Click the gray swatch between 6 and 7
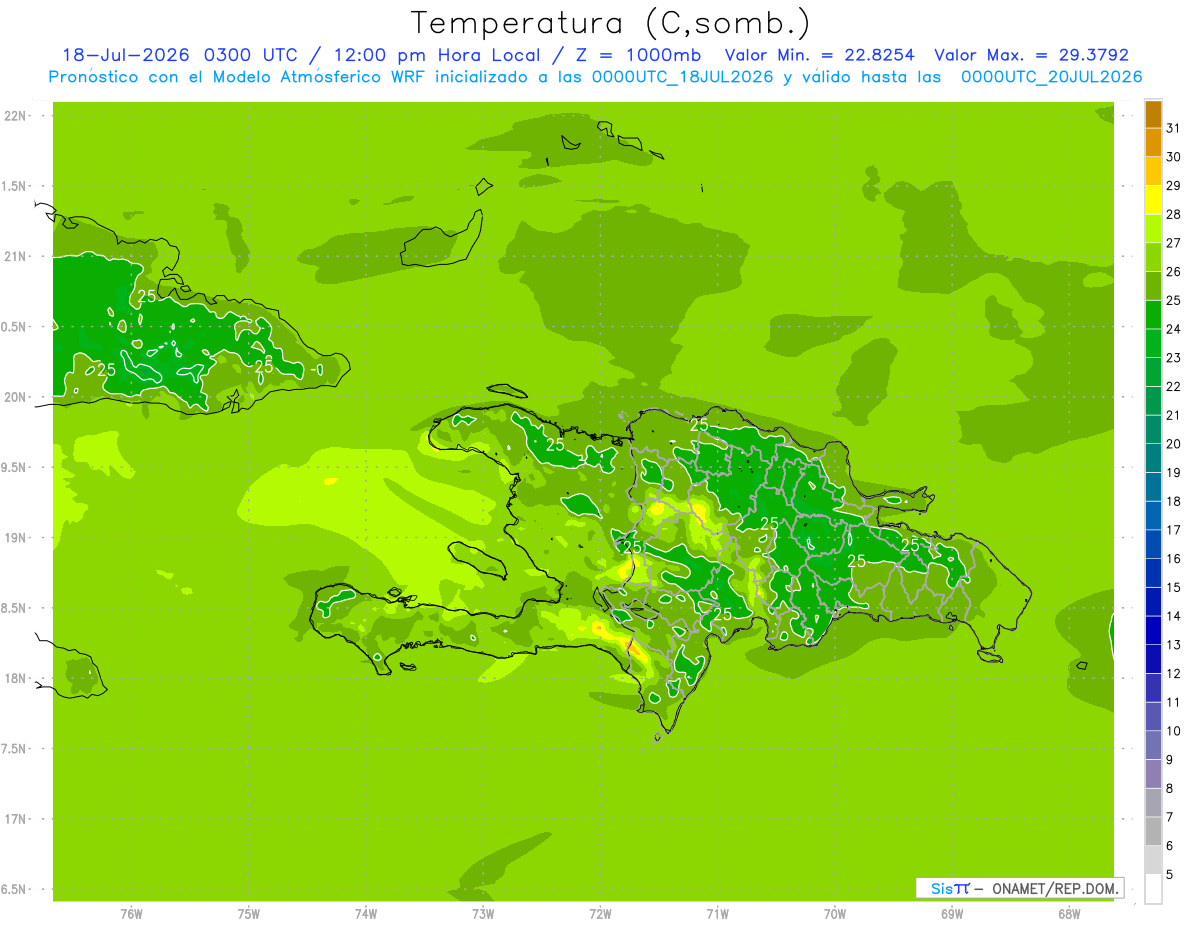This screenshot has width=1200, height=927. click(x=1153, y=832)
